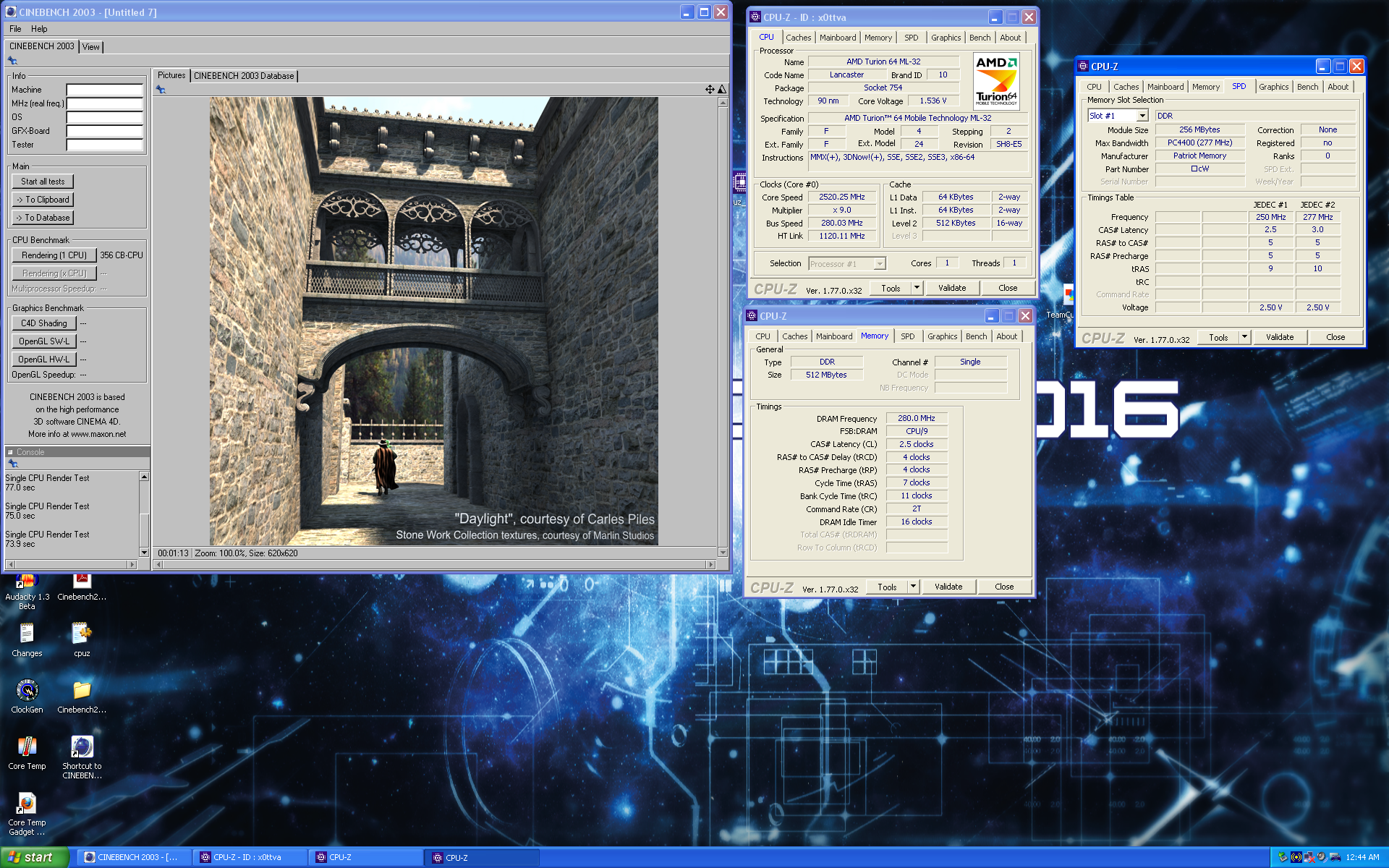The width and height of the screenshot is (1389, 868).
Task: Switch to CPU-Z ID x0ttva taskbar button
Action: click(x=250, y=857)
